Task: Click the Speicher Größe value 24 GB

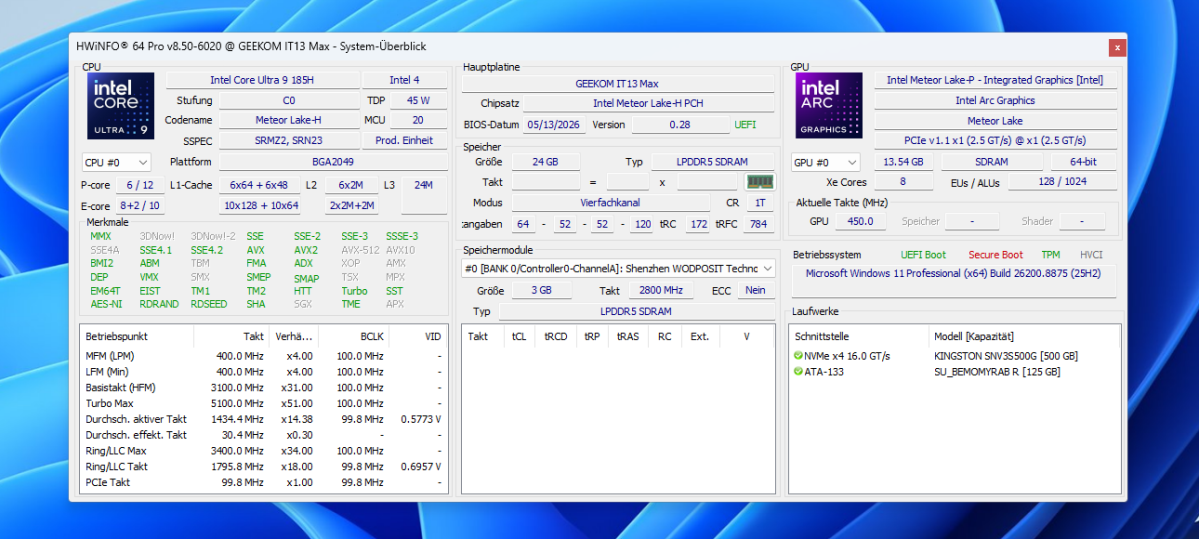Action: click(545, 161)
